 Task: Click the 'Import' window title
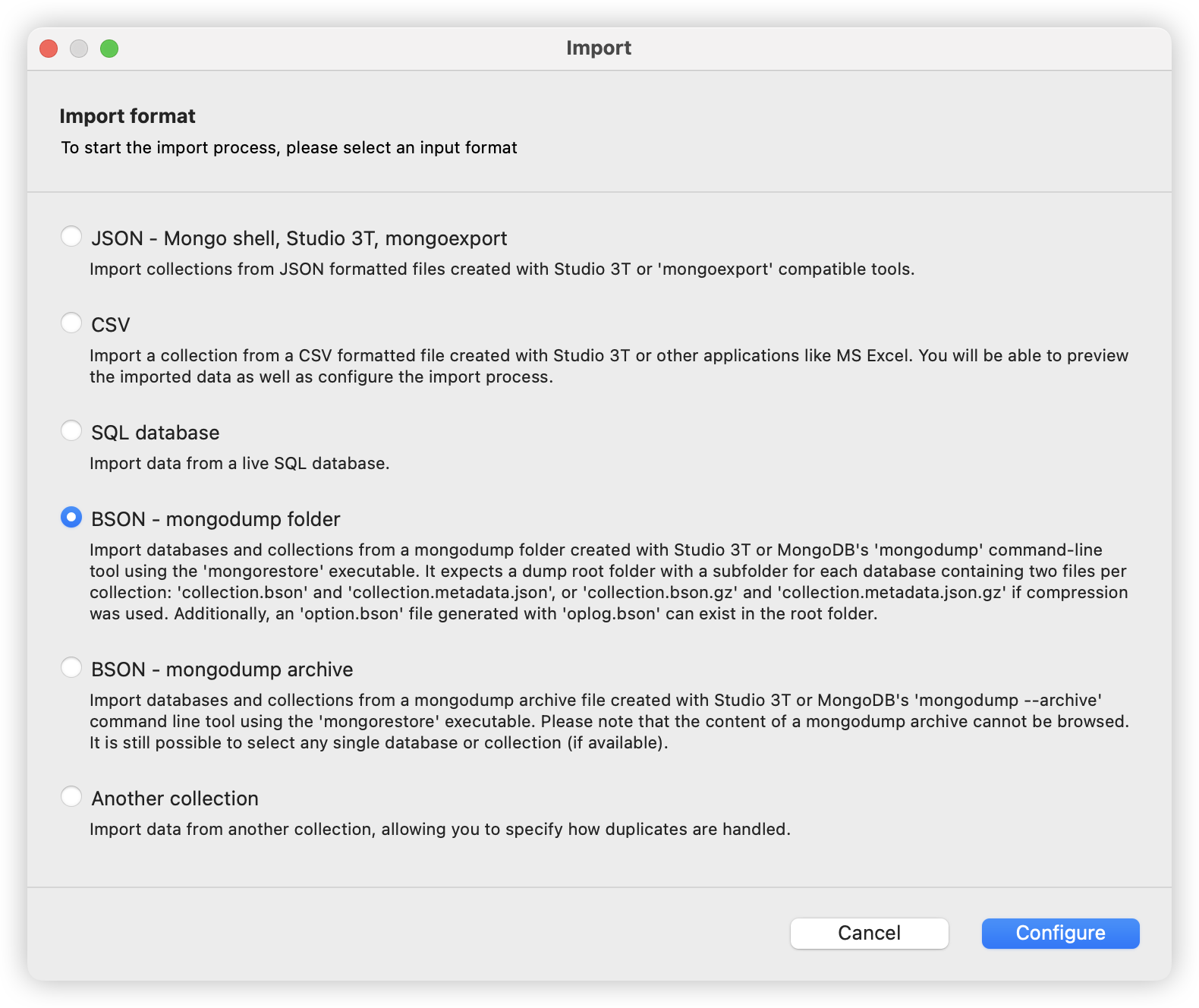coord(599,48)
